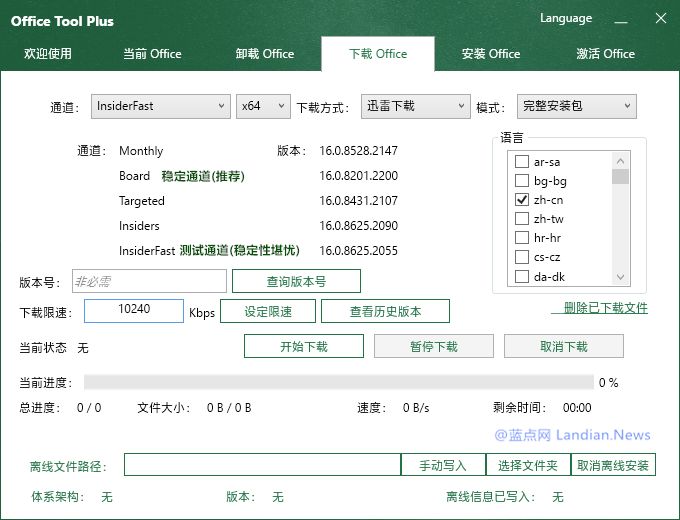Click the 0 B / 0 B file size value
This screenshot has width=680, height=520.
229,408
